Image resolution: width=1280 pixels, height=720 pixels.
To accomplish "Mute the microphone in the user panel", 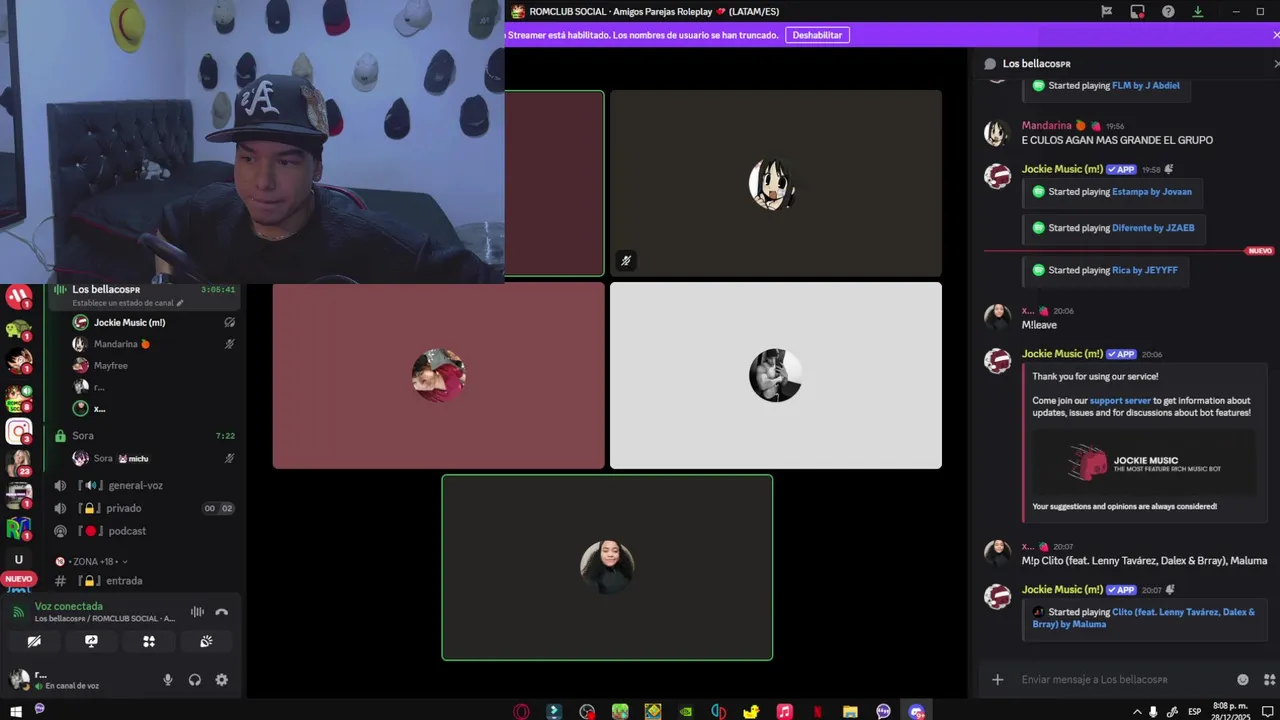I will 168,680.
